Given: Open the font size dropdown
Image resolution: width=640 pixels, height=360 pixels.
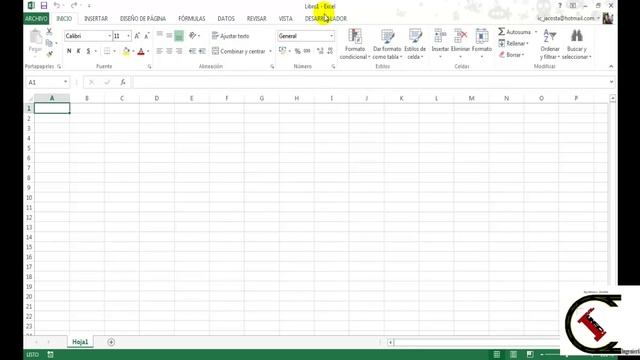Looking at the screenshot, I should pos(128,36).
